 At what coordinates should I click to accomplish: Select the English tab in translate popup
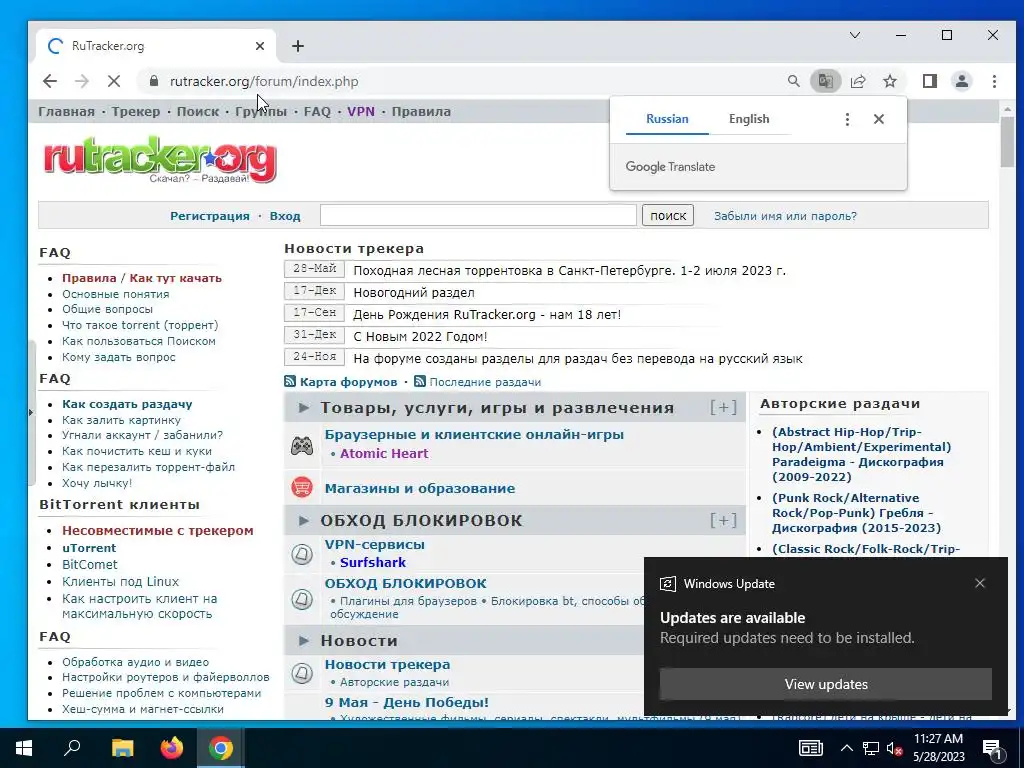(x=749, y=119)
